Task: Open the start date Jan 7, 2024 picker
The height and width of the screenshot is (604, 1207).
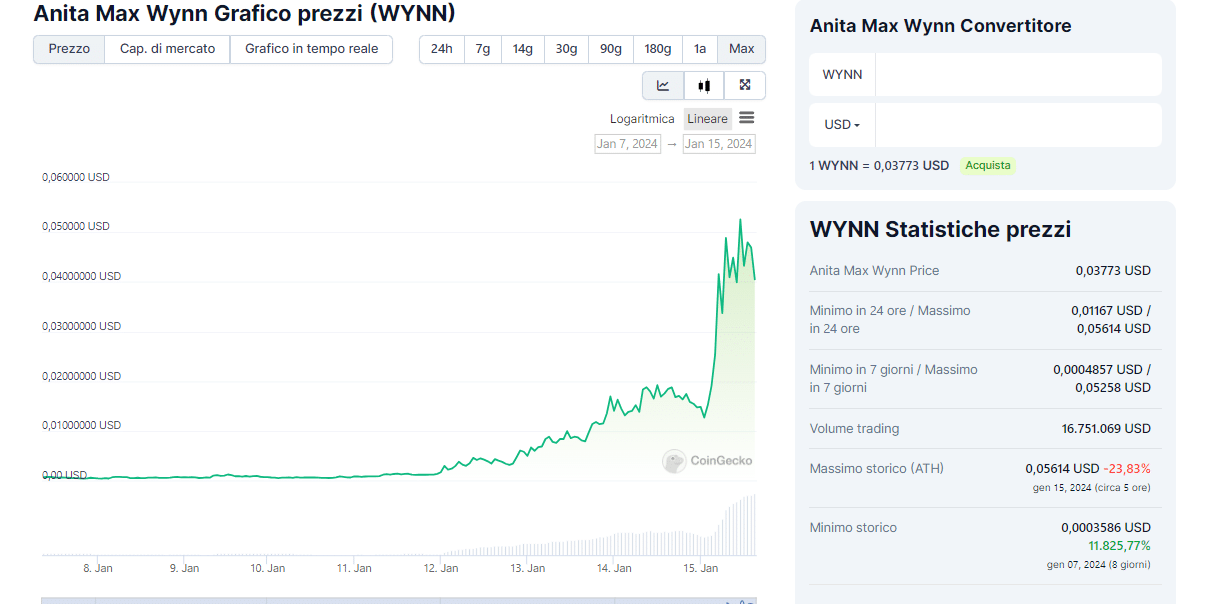Action: click(627, 144)
